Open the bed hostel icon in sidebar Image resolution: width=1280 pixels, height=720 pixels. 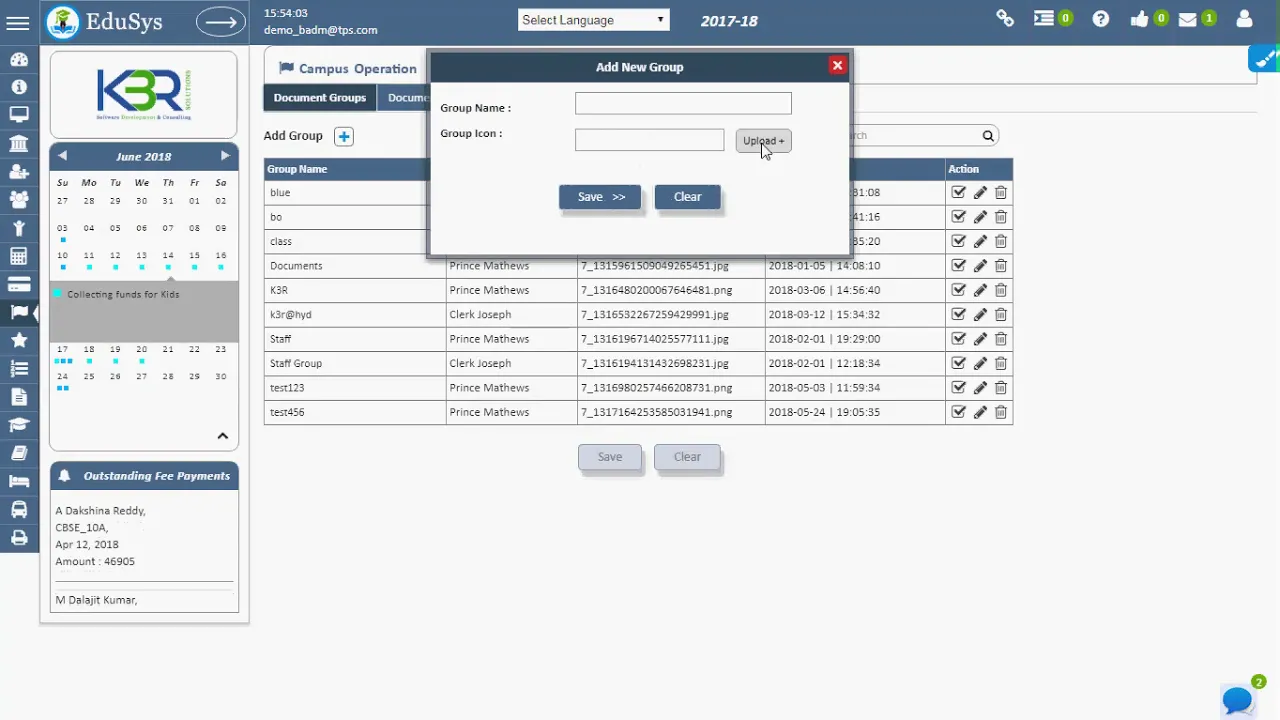coord(18,481)
